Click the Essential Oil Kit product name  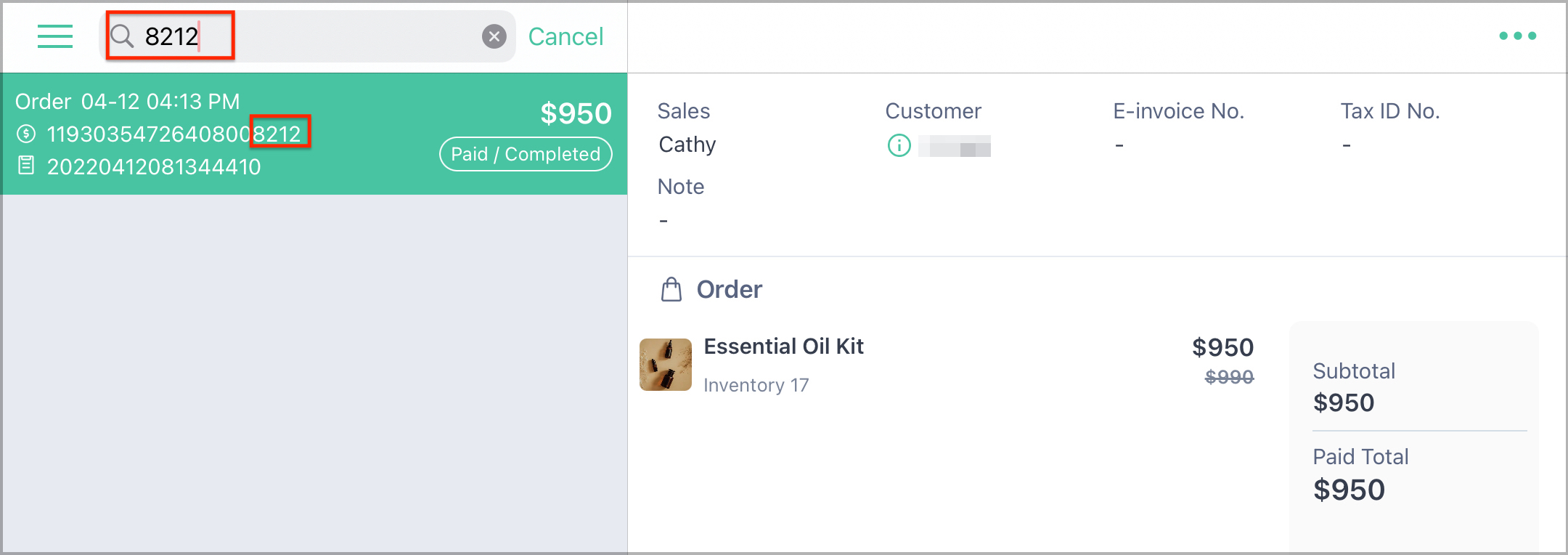pyautogui.click(x=783, y=347)
